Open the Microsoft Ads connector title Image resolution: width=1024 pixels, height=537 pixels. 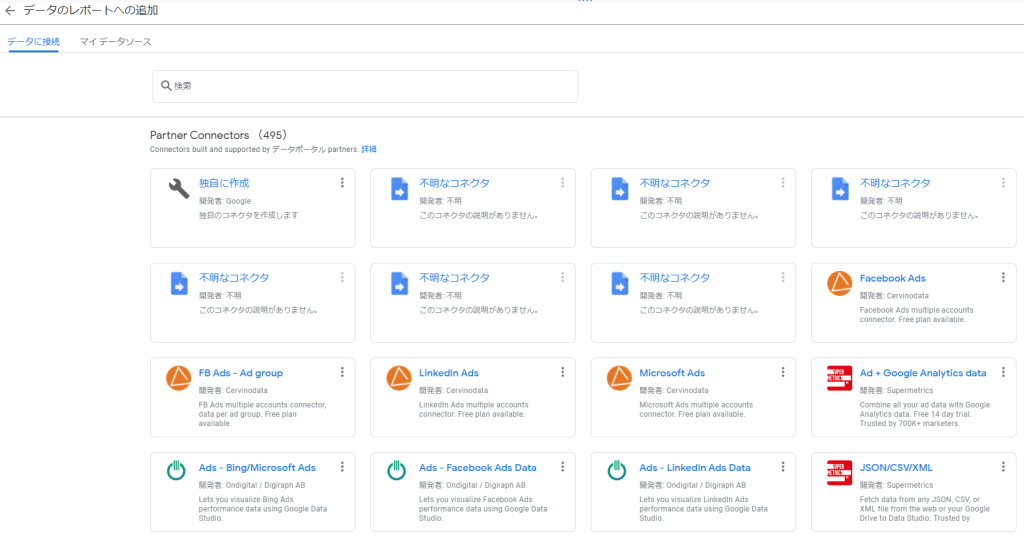pyautogui.click(x=672, y=373)
